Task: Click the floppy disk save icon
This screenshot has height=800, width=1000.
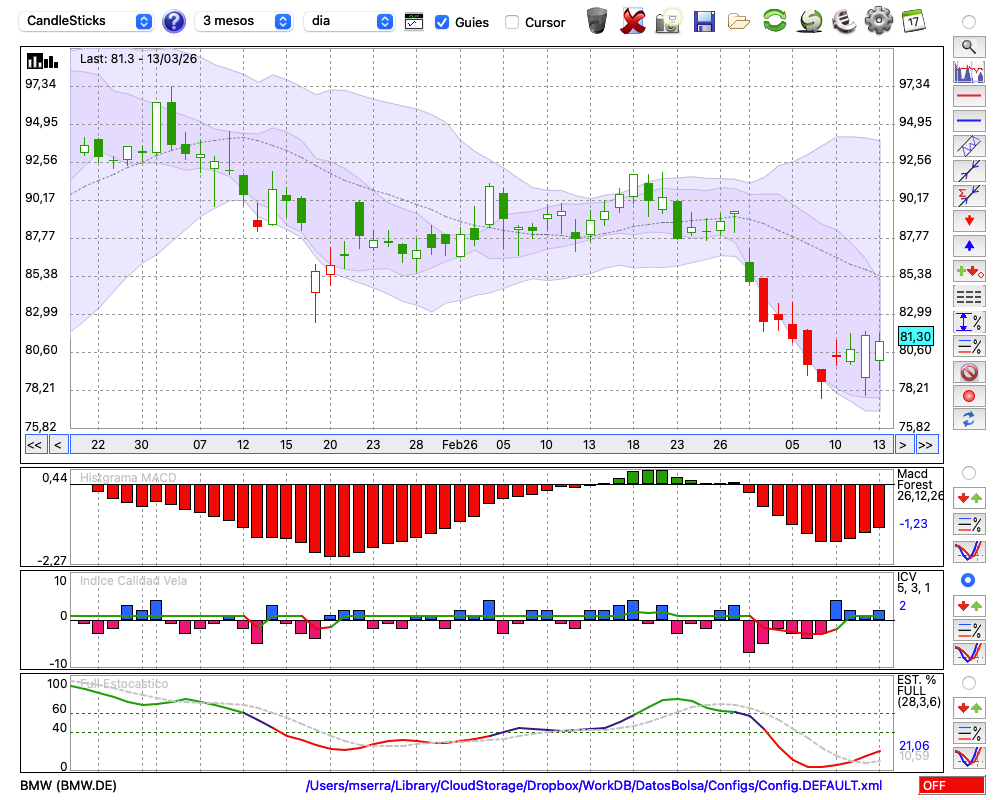Action: click(x=704, y=21)
